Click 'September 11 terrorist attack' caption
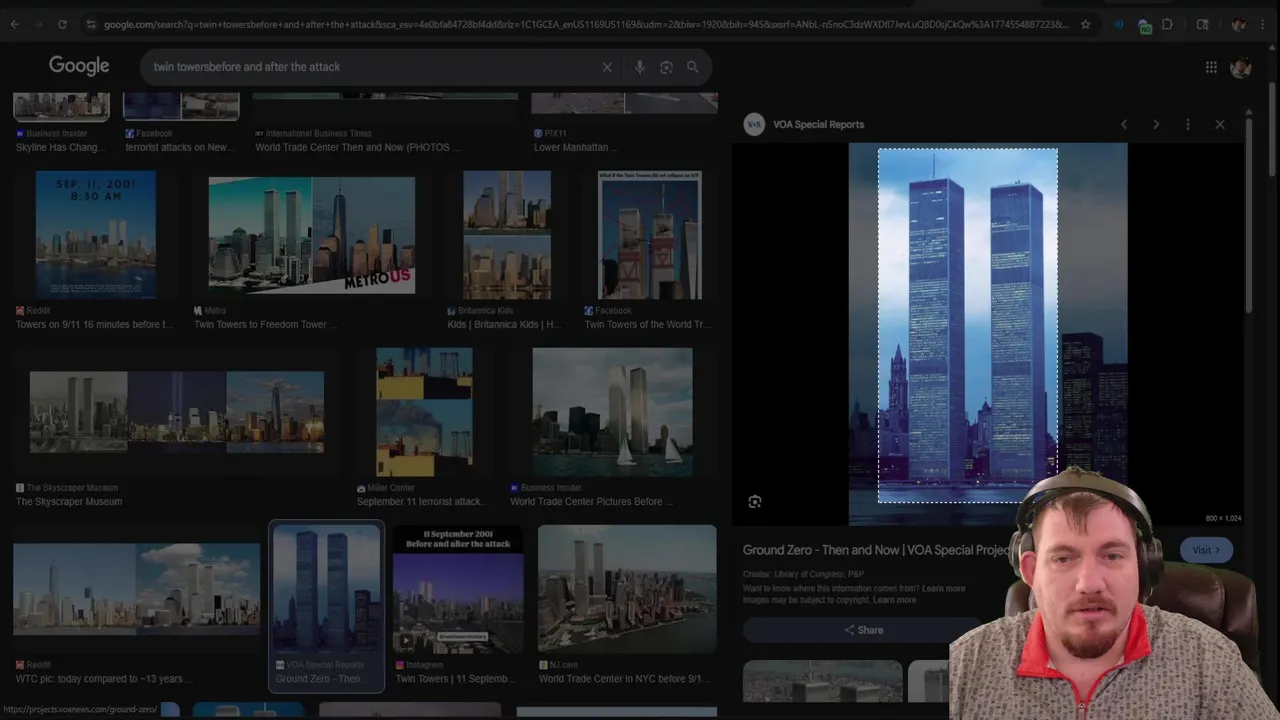Viewport: 1280px width, 720px height. coord(419,502)
